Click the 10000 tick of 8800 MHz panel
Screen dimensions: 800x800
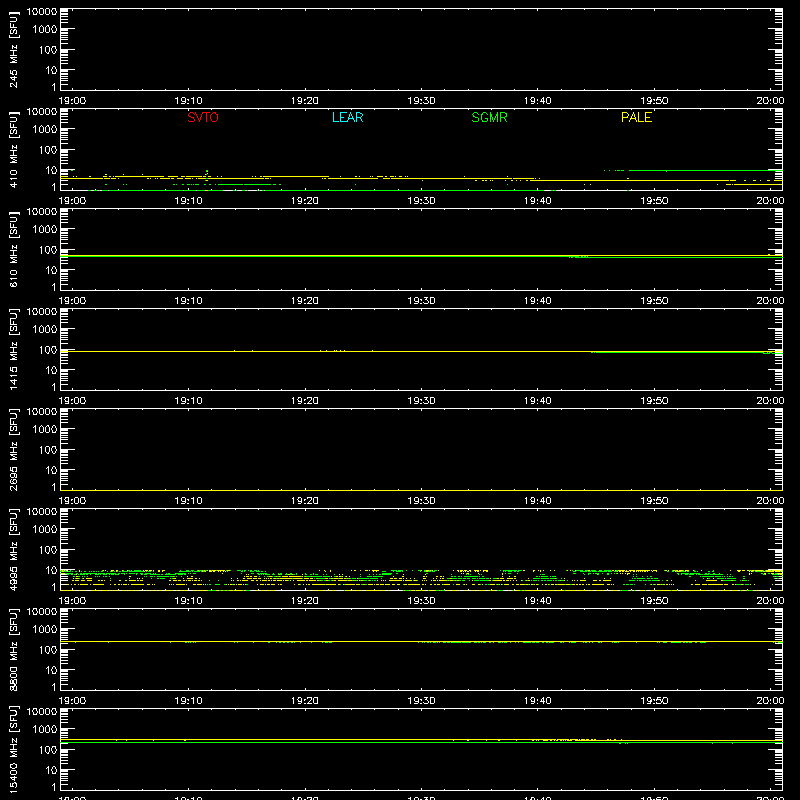click(42, 612)
